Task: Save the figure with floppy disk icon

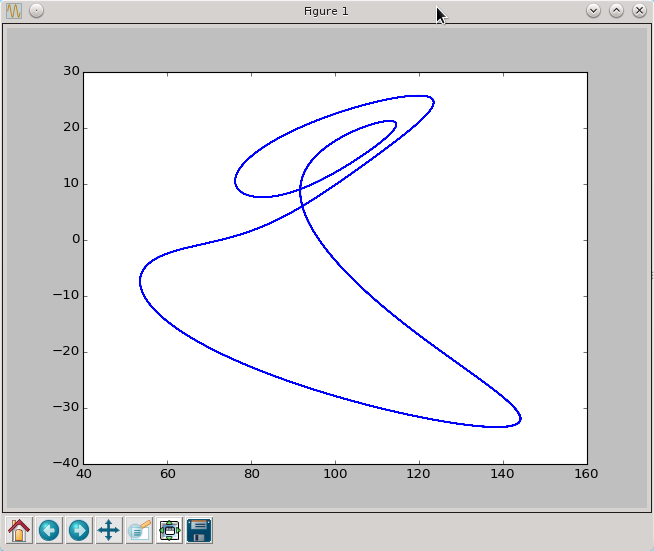Action: point(199,530)
